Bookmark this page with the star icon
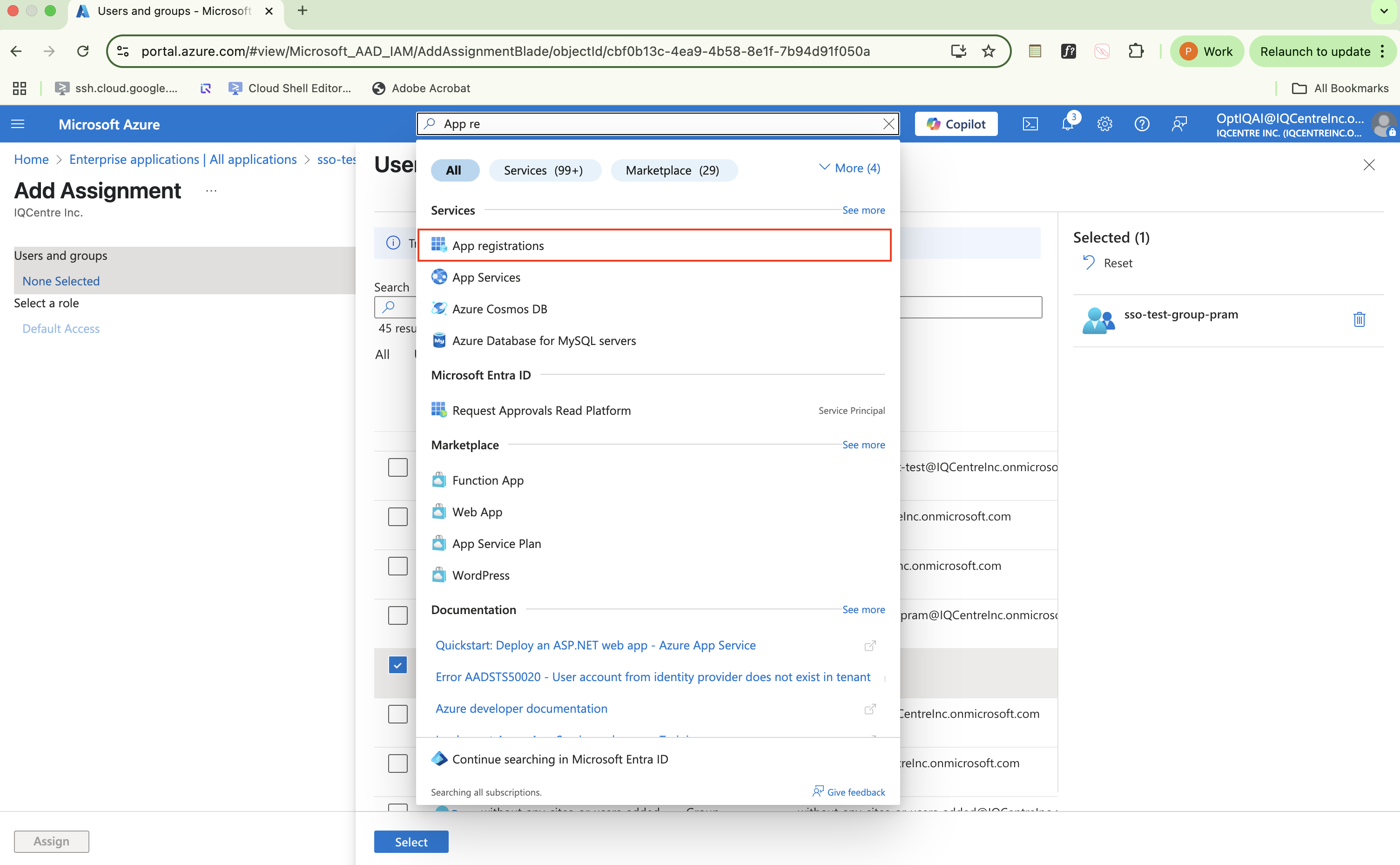The height and width of the screenshot is (865, 1400). 988,52
